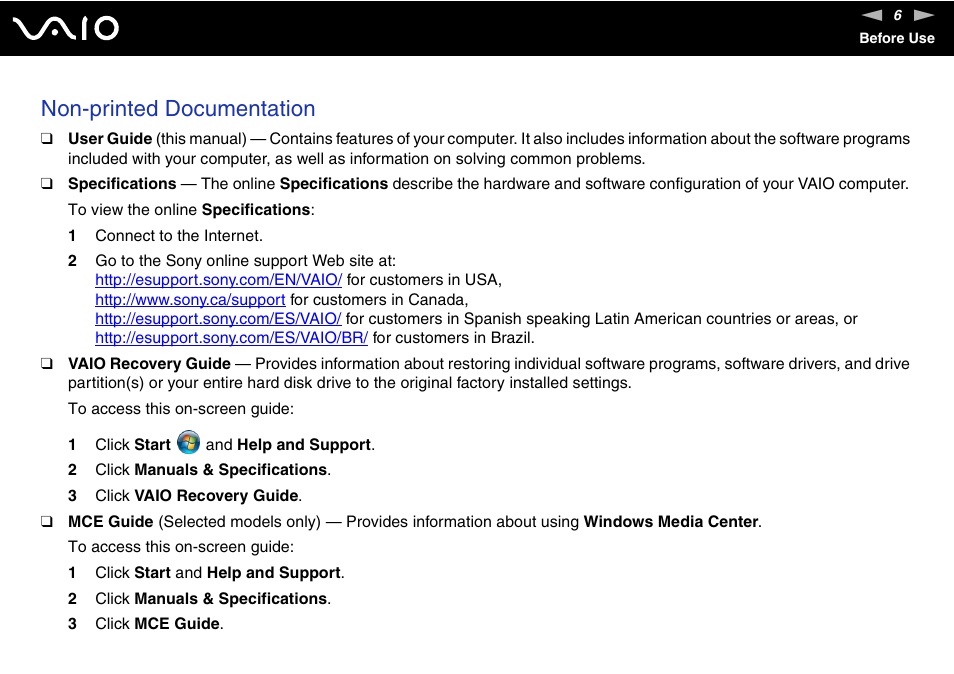Click 'Click MCE Guide.' step
The height and width of the screenshot is (674, 954).
[x=159, y=624]
